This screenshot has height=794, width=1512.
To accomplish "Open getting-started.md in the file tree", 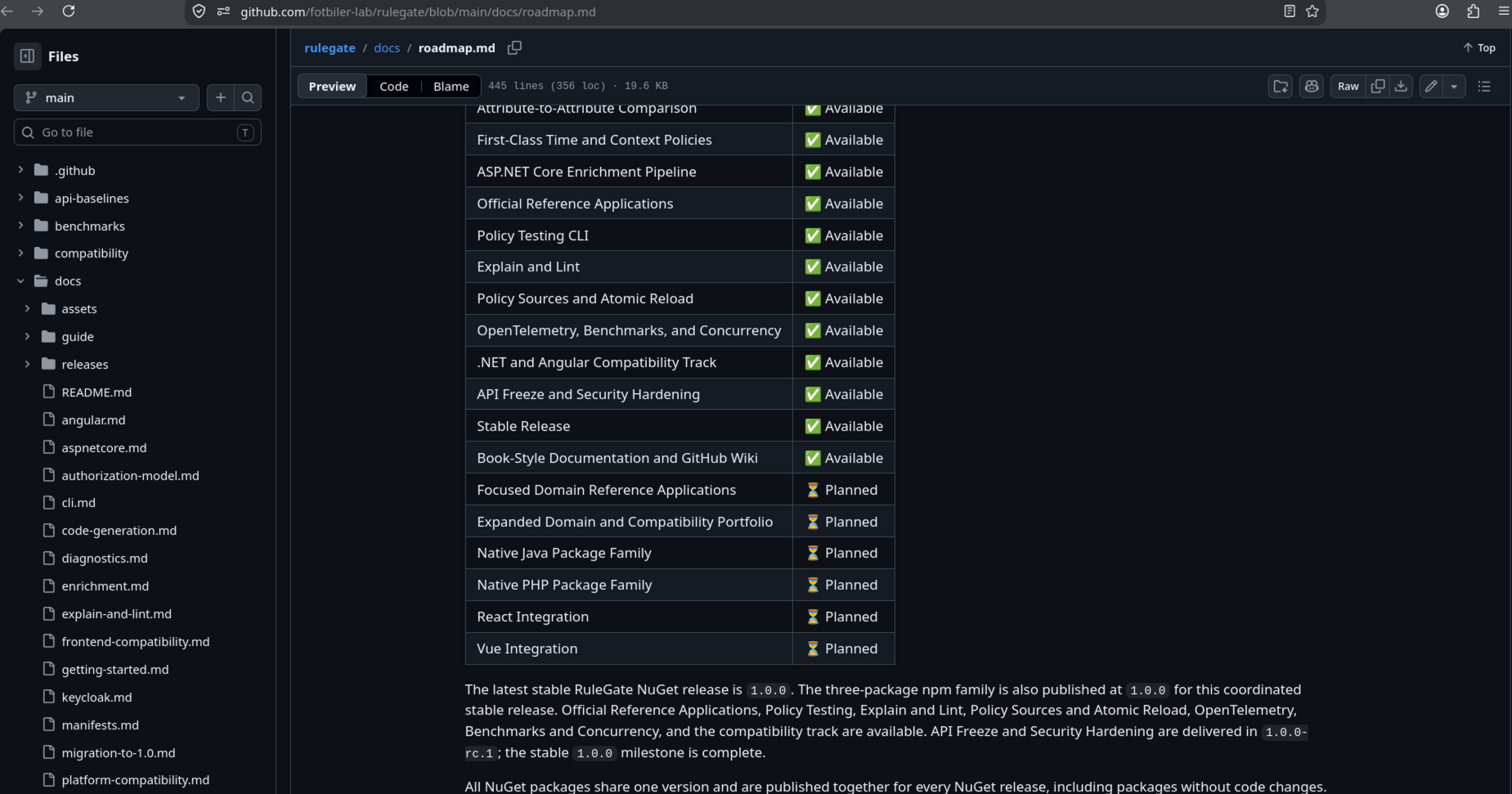I will click(114, 670).
